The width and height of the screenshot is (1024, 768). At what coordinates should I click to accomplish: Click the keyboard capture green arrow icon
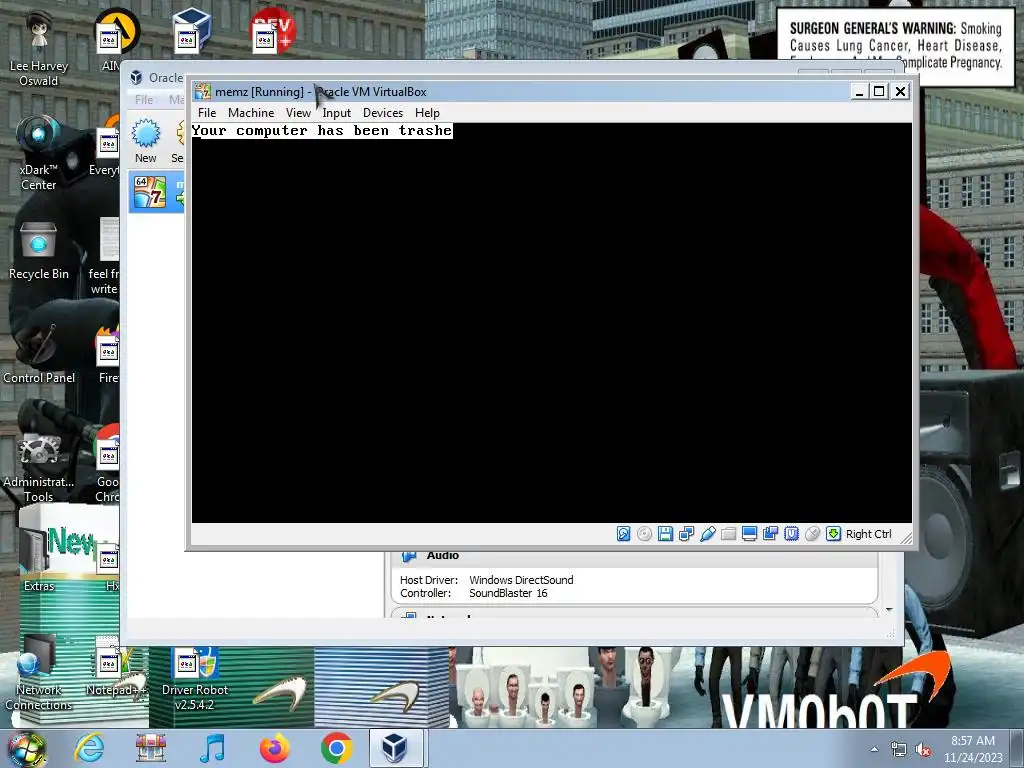(833, 534)
